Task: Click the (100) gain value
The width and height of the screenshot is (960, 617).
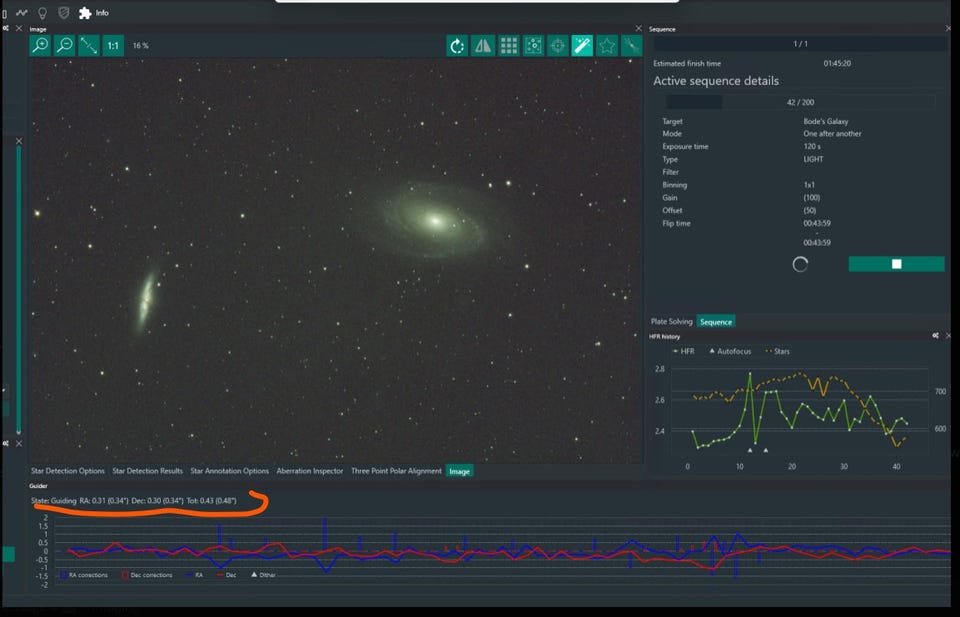Action: (x=811, y=198)
